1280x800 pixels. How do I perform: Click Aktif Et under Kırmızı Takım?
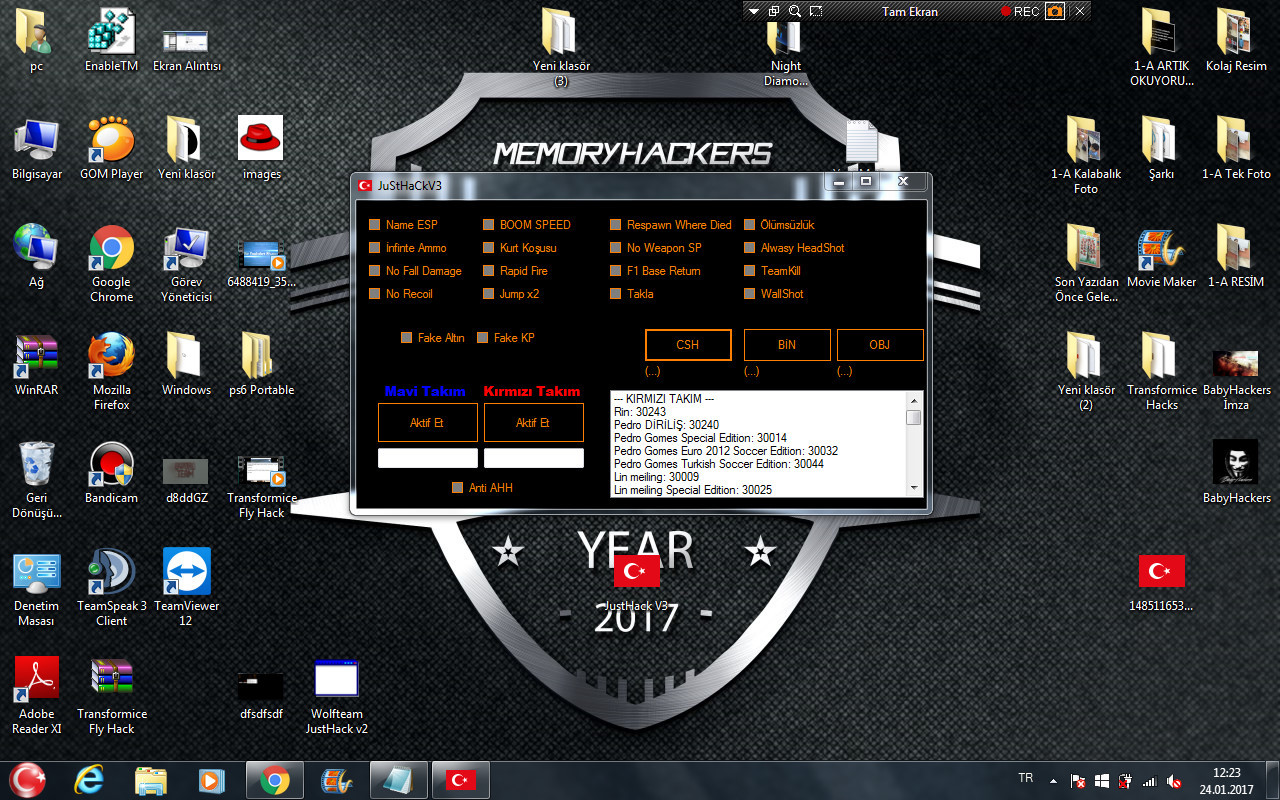533,423
